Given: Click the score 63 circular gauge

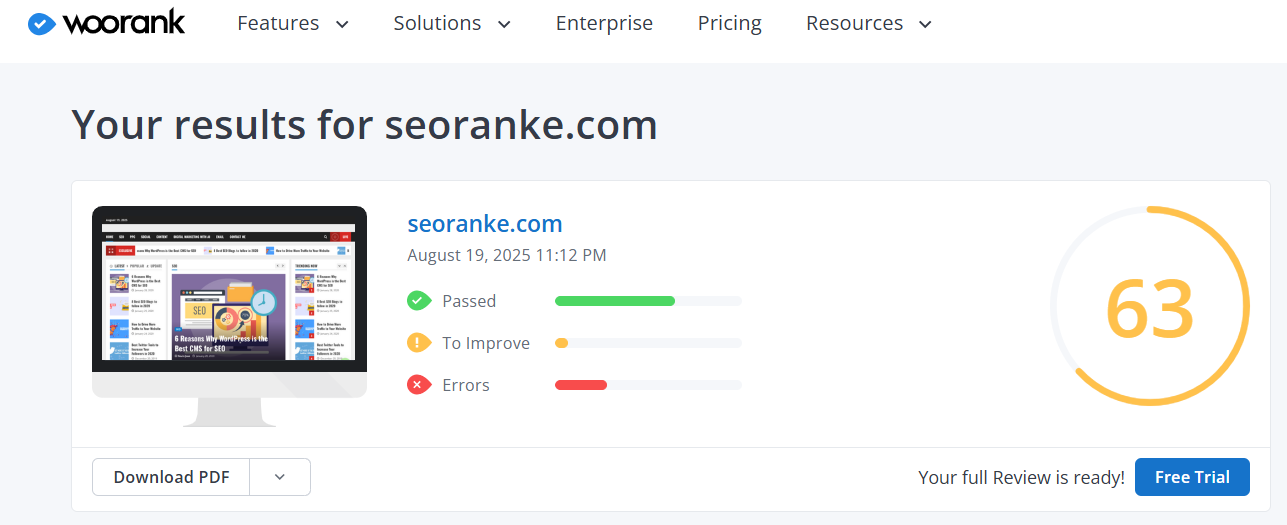Looking at the screenshot, I should point(1149,306).
